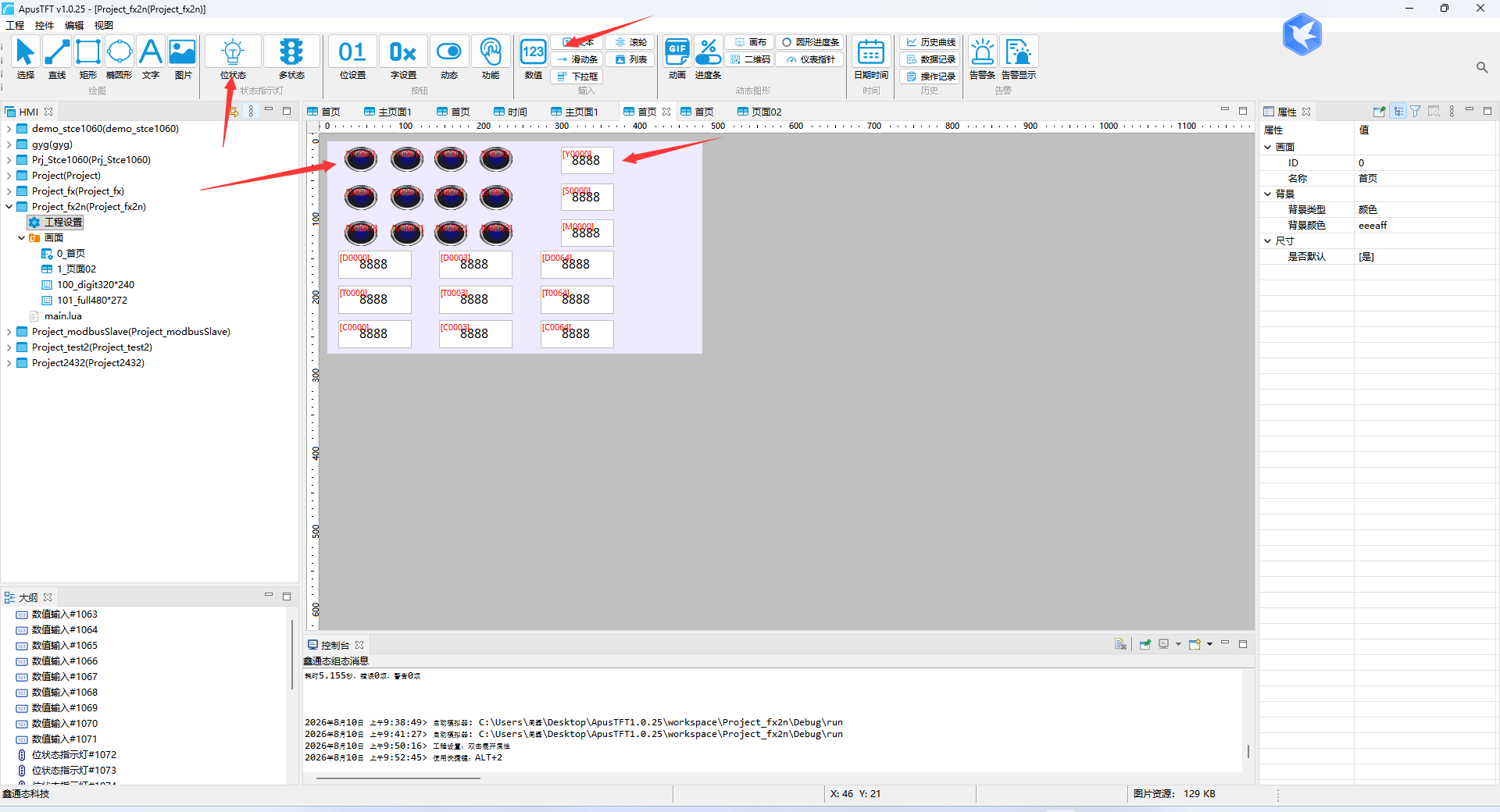Click the 仪表指针 gauge pointer button

[810, 59]
